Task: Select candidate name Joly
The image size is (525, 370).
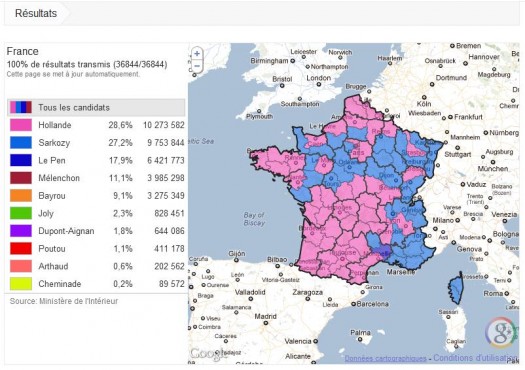Action: click(46, 214)
